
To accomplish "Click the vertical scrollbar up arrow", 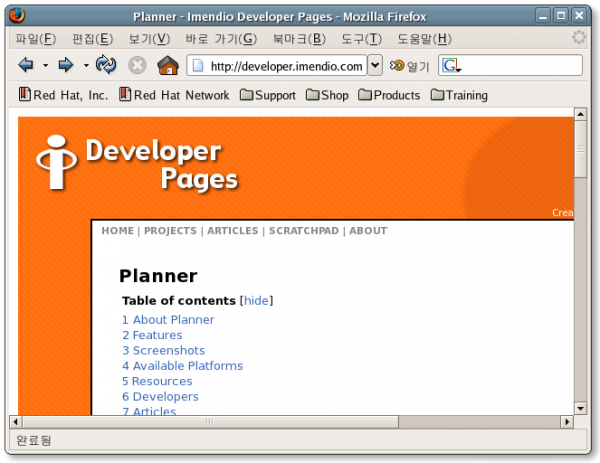I will [x=580, y=114].
